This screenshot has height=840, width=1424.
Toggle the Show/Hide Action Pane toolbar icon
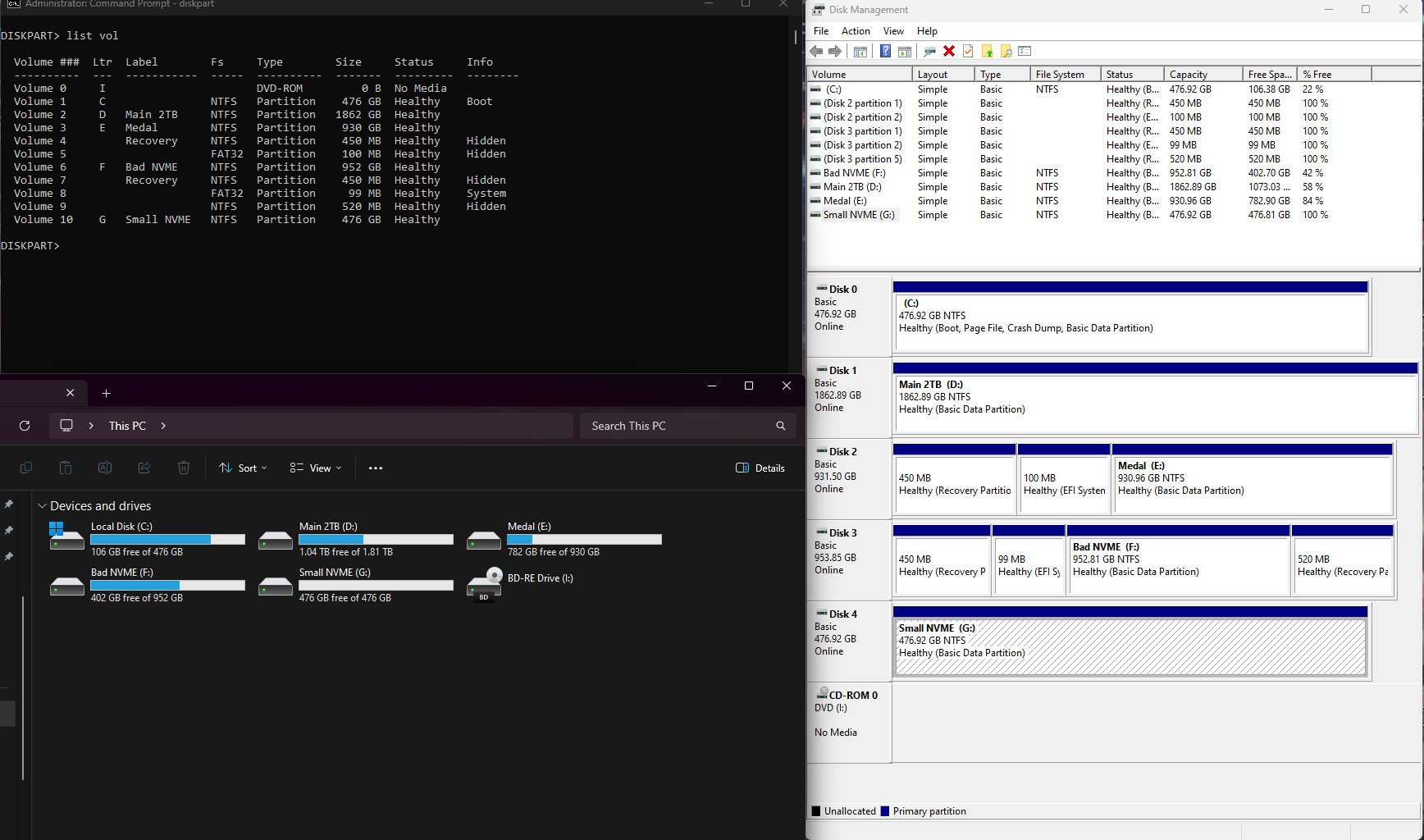(905, 52)
